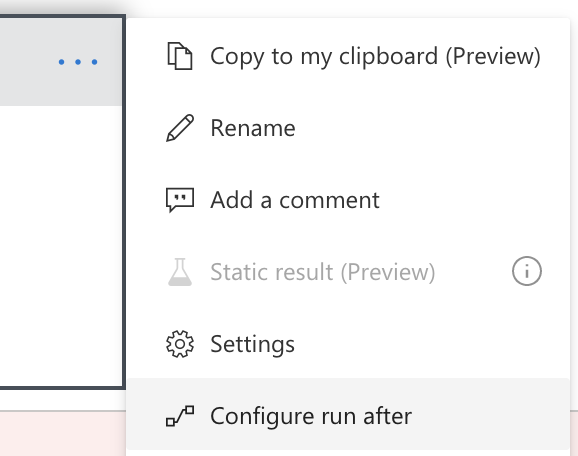Open the three-dot ellipsis action menu
Screen dimensions: 578x456
pyautogui.click(x=78, y=62)
